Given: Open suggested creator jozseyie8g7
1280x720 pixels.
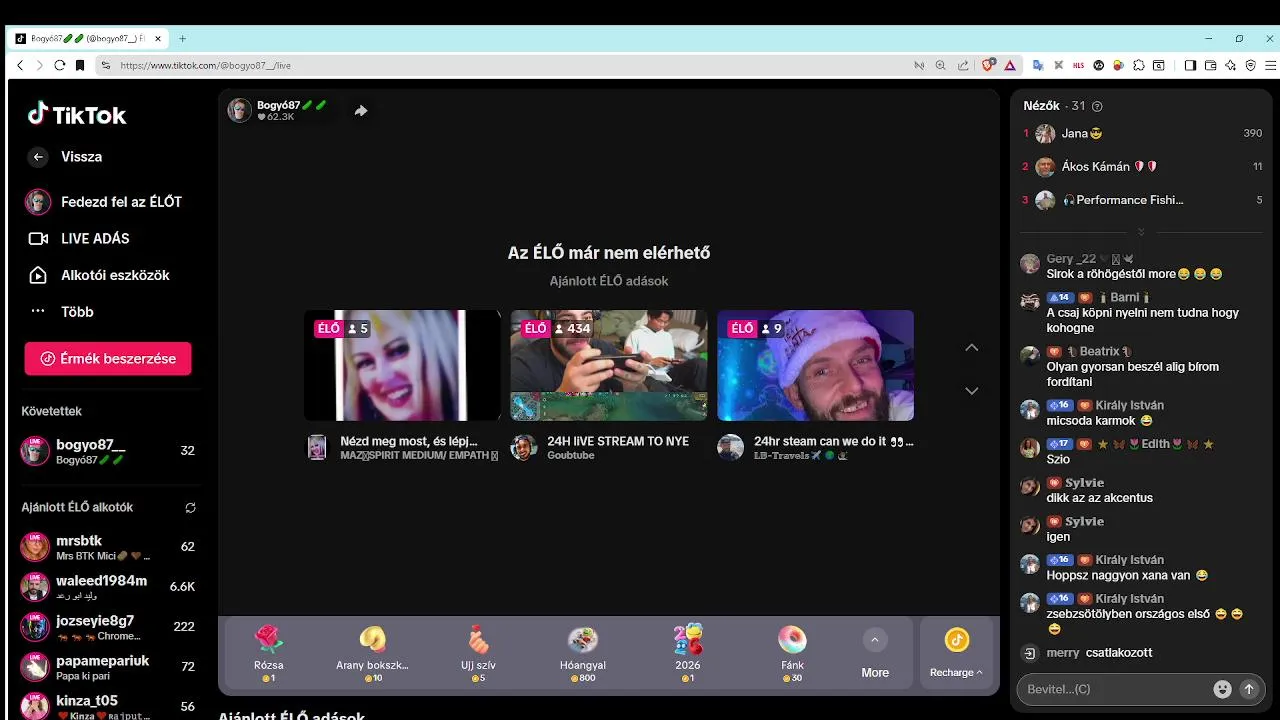Looking at the screenshot, I should pos(108,627).
